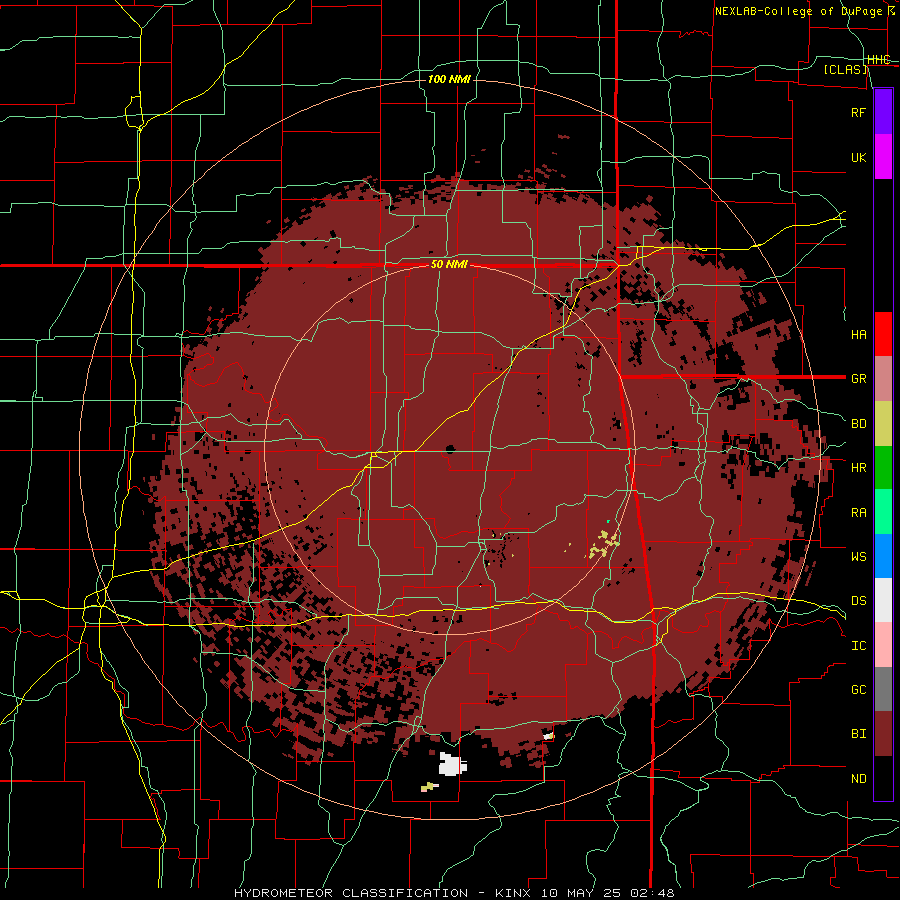Click the RF purple legend swatch
The height and width of the screenshot is (900, 900).
point(883,112)
